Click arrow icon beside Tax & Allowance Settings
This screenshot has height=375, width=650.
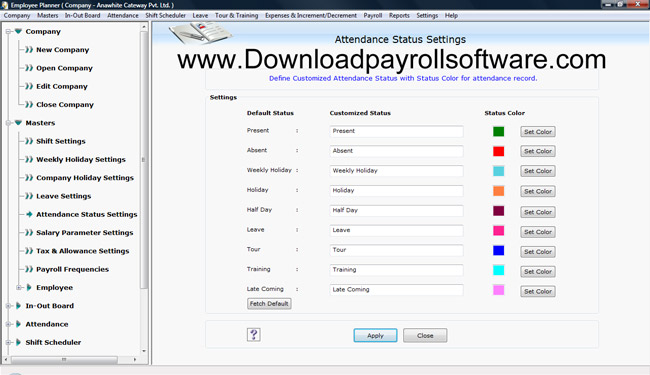tap(29, 251)
